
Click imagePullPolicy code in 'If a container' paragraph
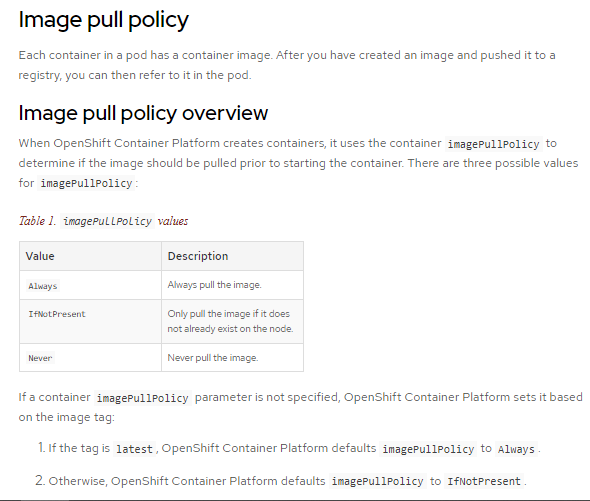[x=143, y=398]
